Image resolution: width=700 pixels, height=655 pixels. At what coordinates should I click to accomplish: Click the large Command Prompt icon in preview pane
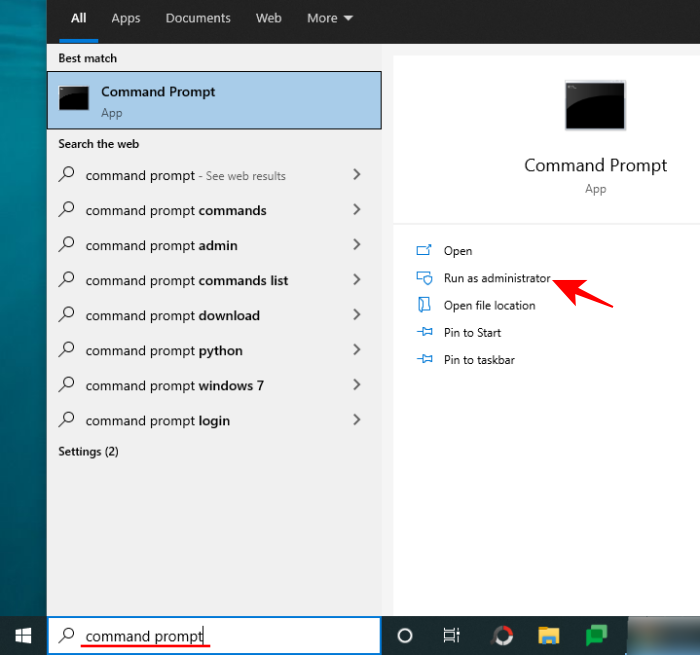(x=595, y=106)
